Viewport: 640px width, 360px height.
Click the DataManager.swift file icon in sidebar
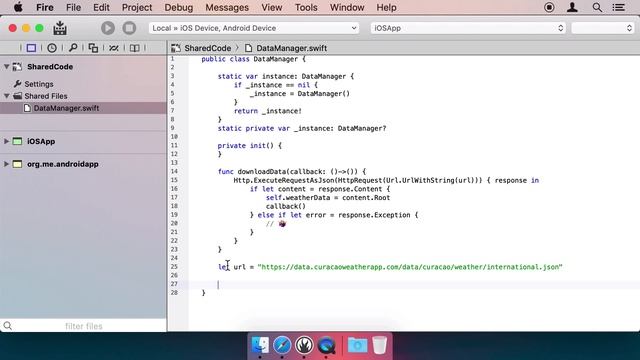[x=27, y=108]
